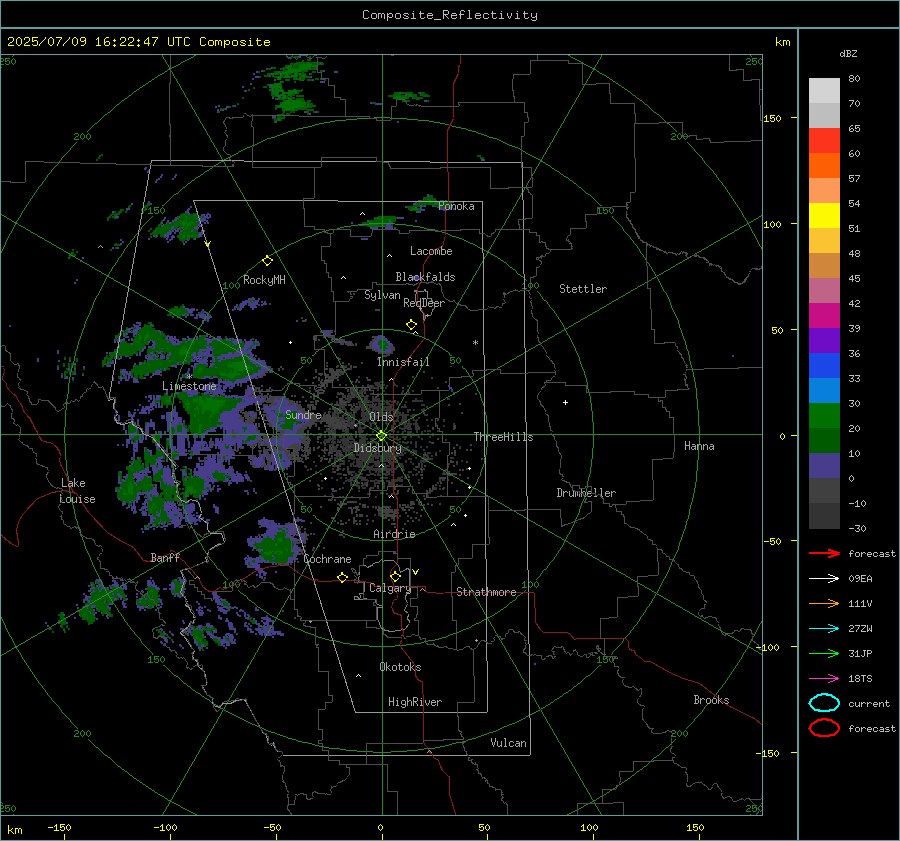Screen dimensions: 900x841
Task: Click the RedDeer city label
Action: click(424, 303)
